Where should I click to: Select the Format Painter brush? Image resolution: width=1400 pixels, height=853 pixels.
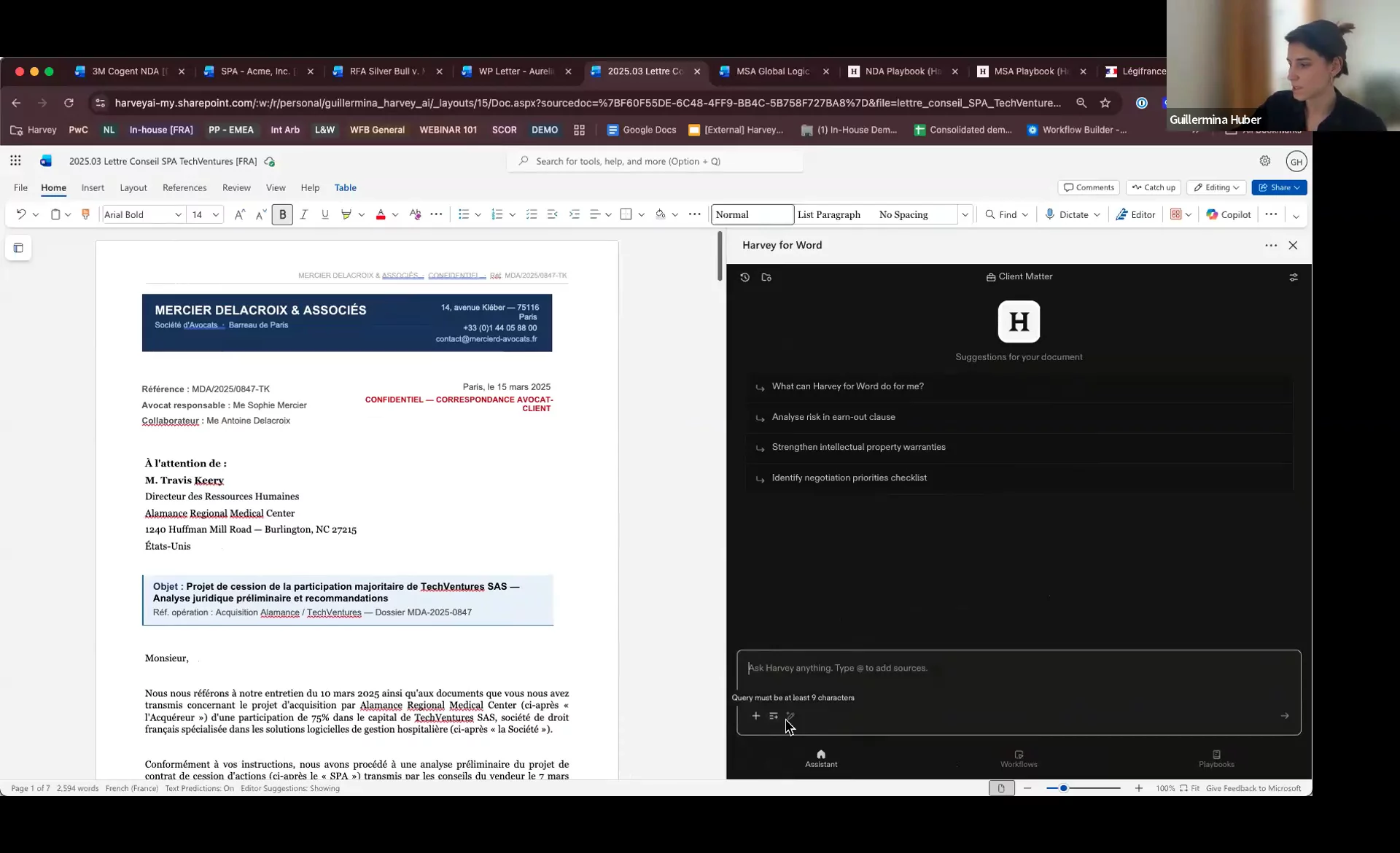tap(85, 214)
